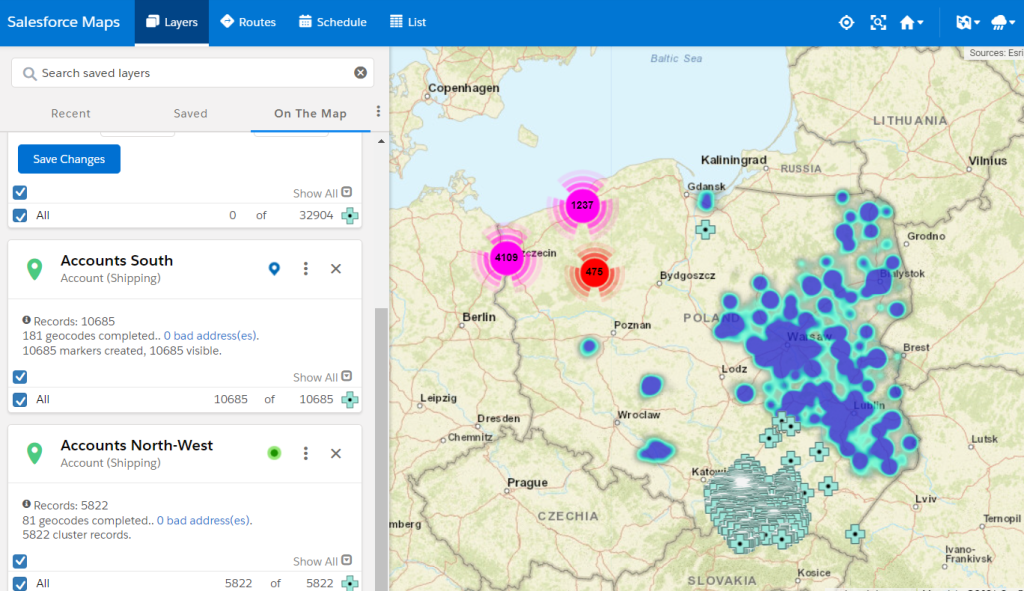Click the Accounts South layer title
Viewport: 1024px width, 591px height.
coord(117,261)
